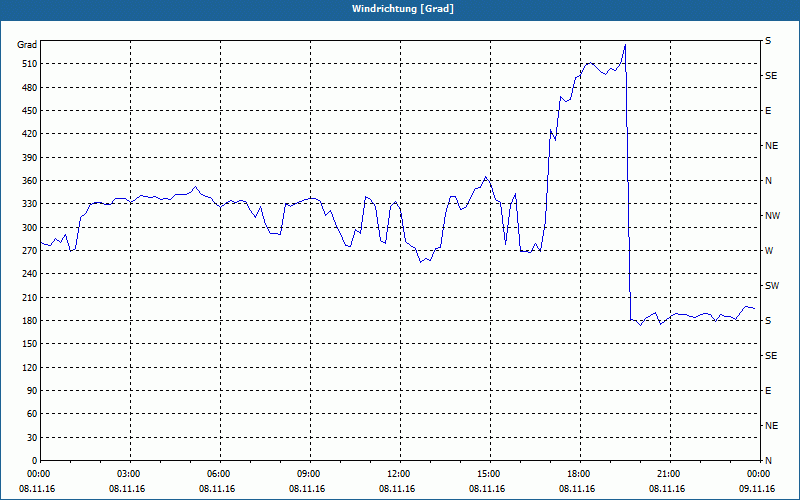The width and height of the screenshot is (800, 500).
Task: Click the 08.11.16 date under 03:00
Action: (127, 488)
